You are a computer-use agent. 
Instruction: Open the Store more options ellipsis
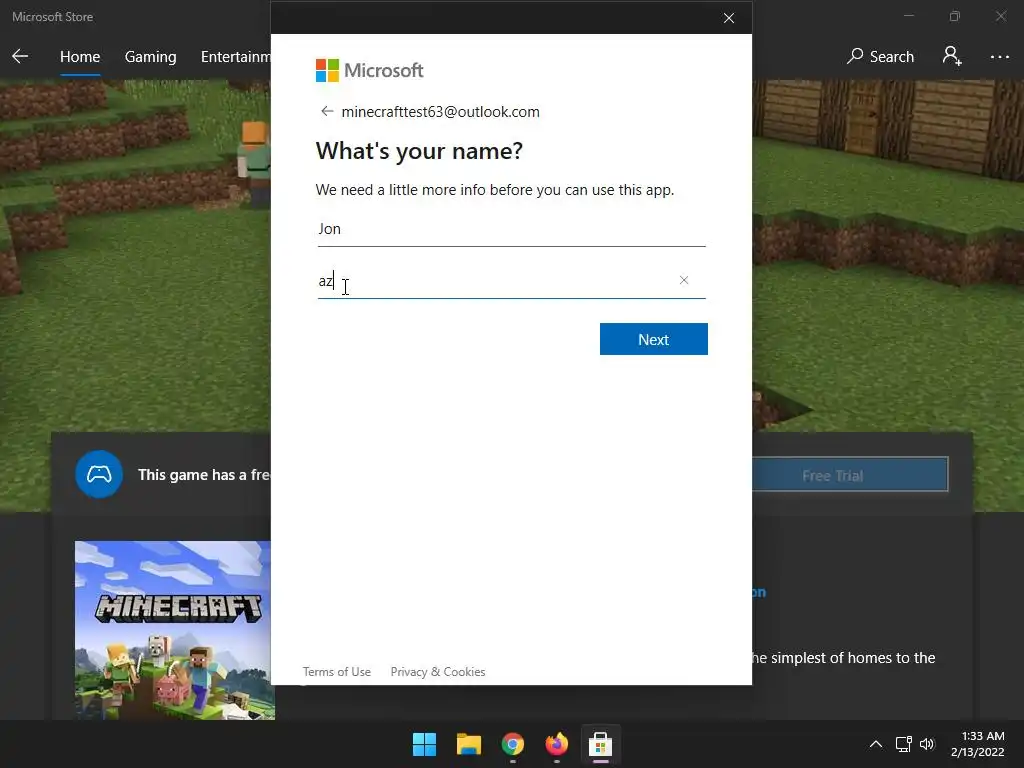pyautogui.click(x=999, y=57)
